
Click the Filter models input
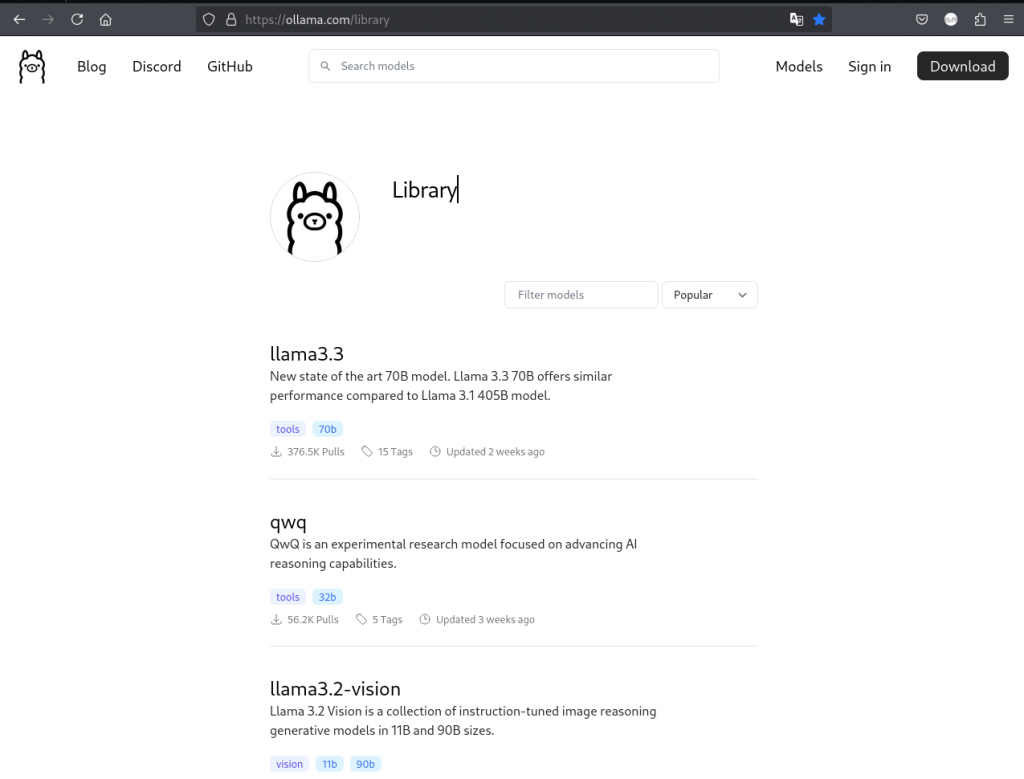coord(581,295)
